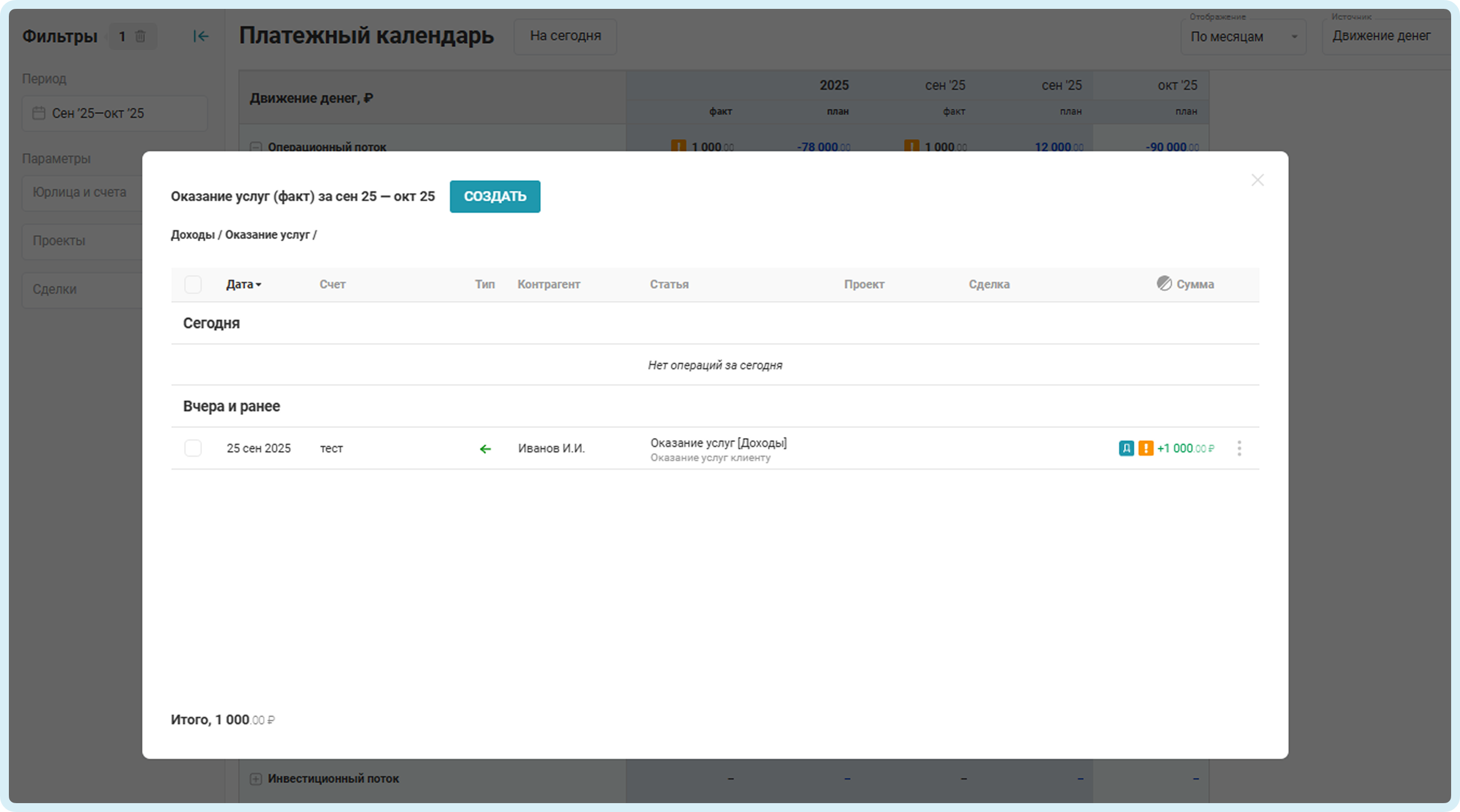Click the blue Д badge on operation row

(1126, 448)
